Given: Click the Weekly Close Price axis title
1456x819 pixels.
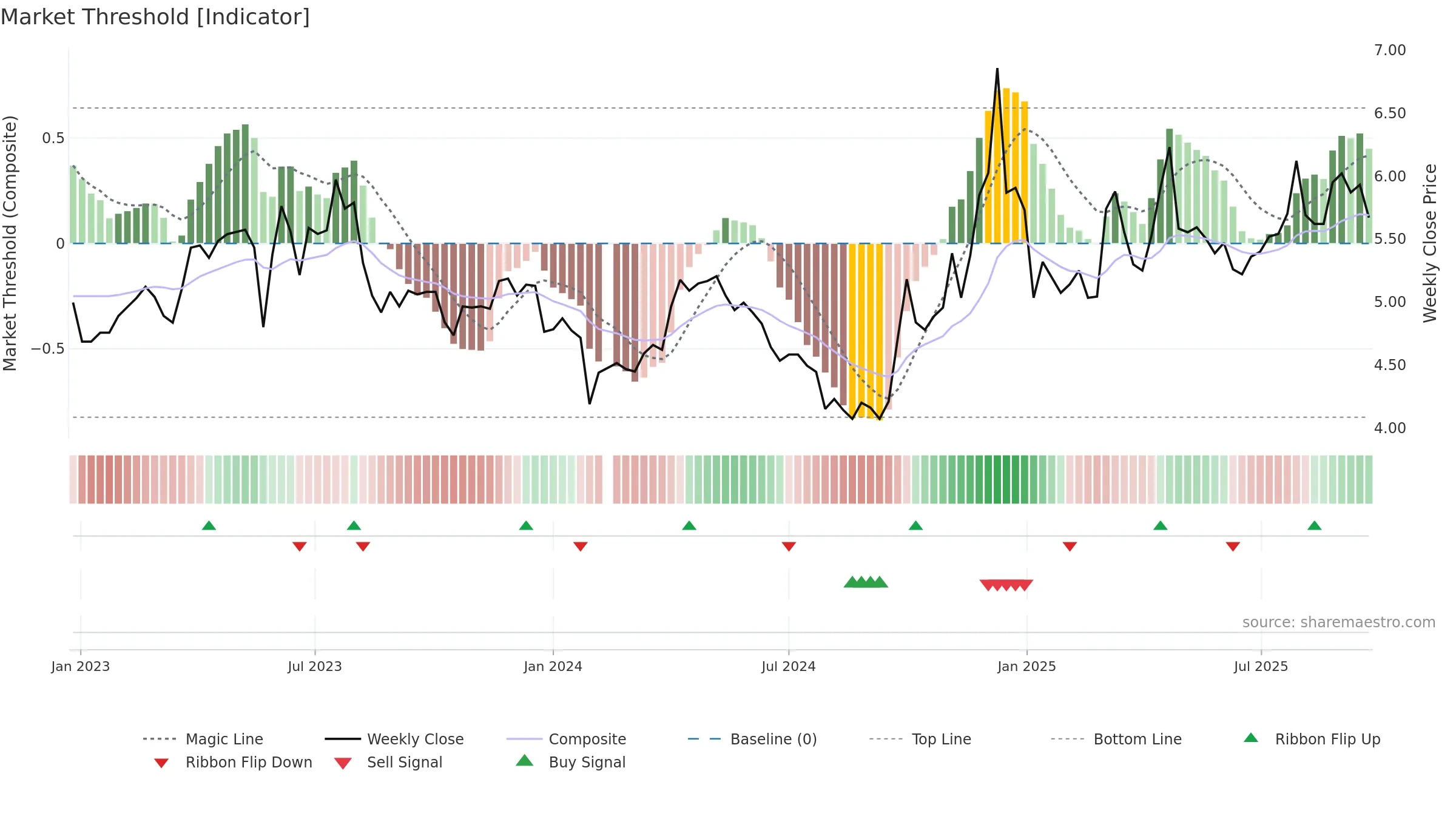Looking at the screenshot, I should 1430,243.
